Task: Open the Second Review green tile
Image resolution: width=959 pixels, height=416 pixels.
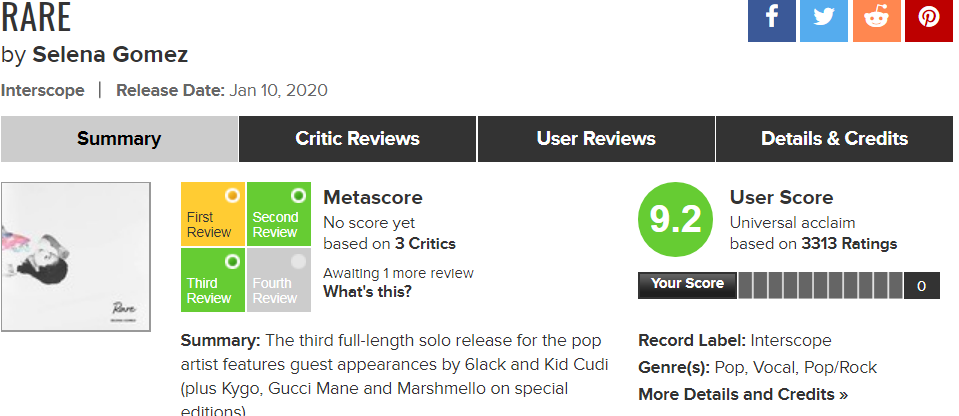Action: [x=277, y=214]
